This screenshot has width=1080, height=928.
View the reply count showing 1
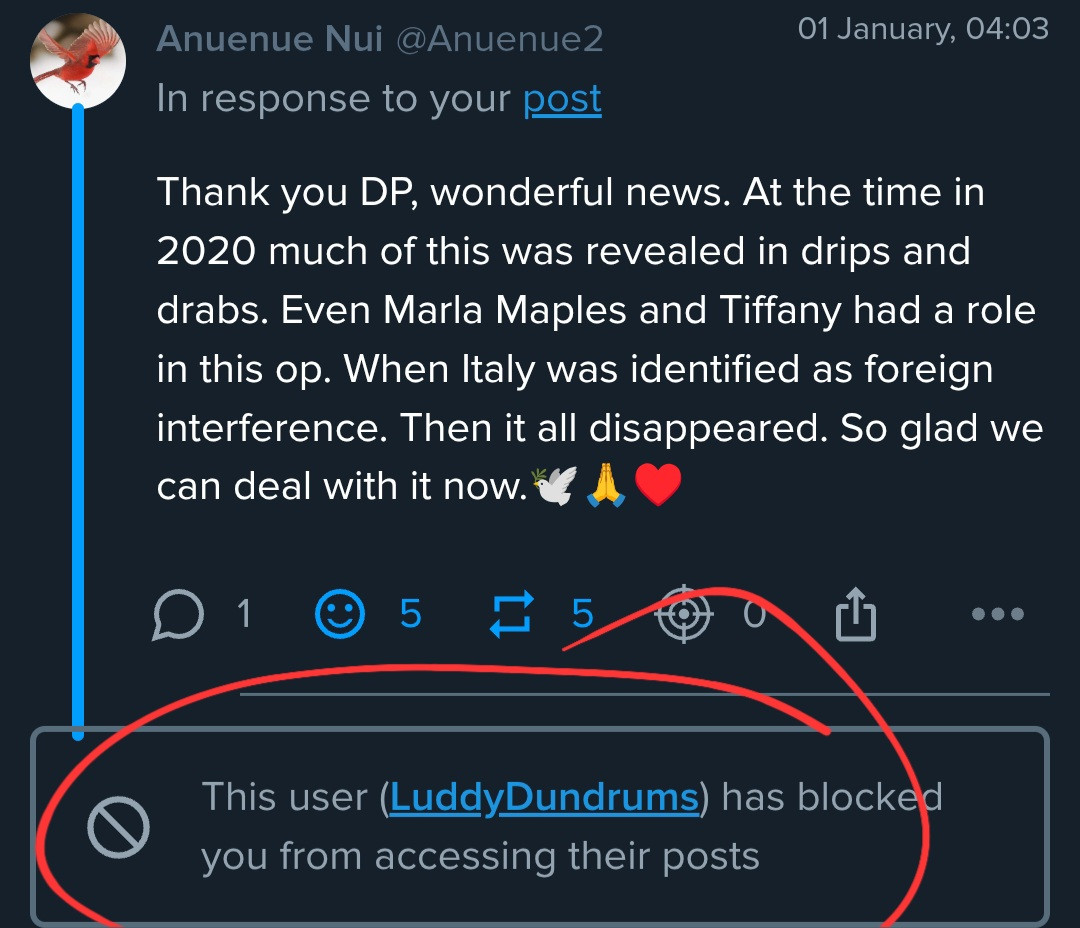(x=243, y=614)
